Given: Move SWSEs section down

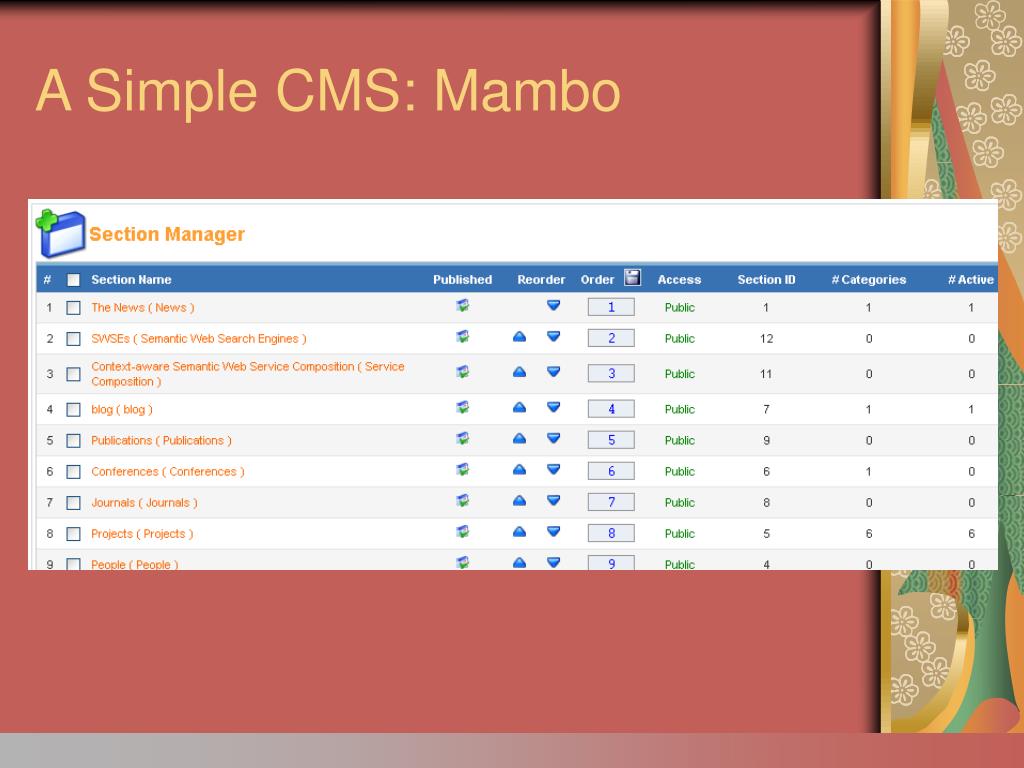Looking at the screenshot, I should pos(553,336).
